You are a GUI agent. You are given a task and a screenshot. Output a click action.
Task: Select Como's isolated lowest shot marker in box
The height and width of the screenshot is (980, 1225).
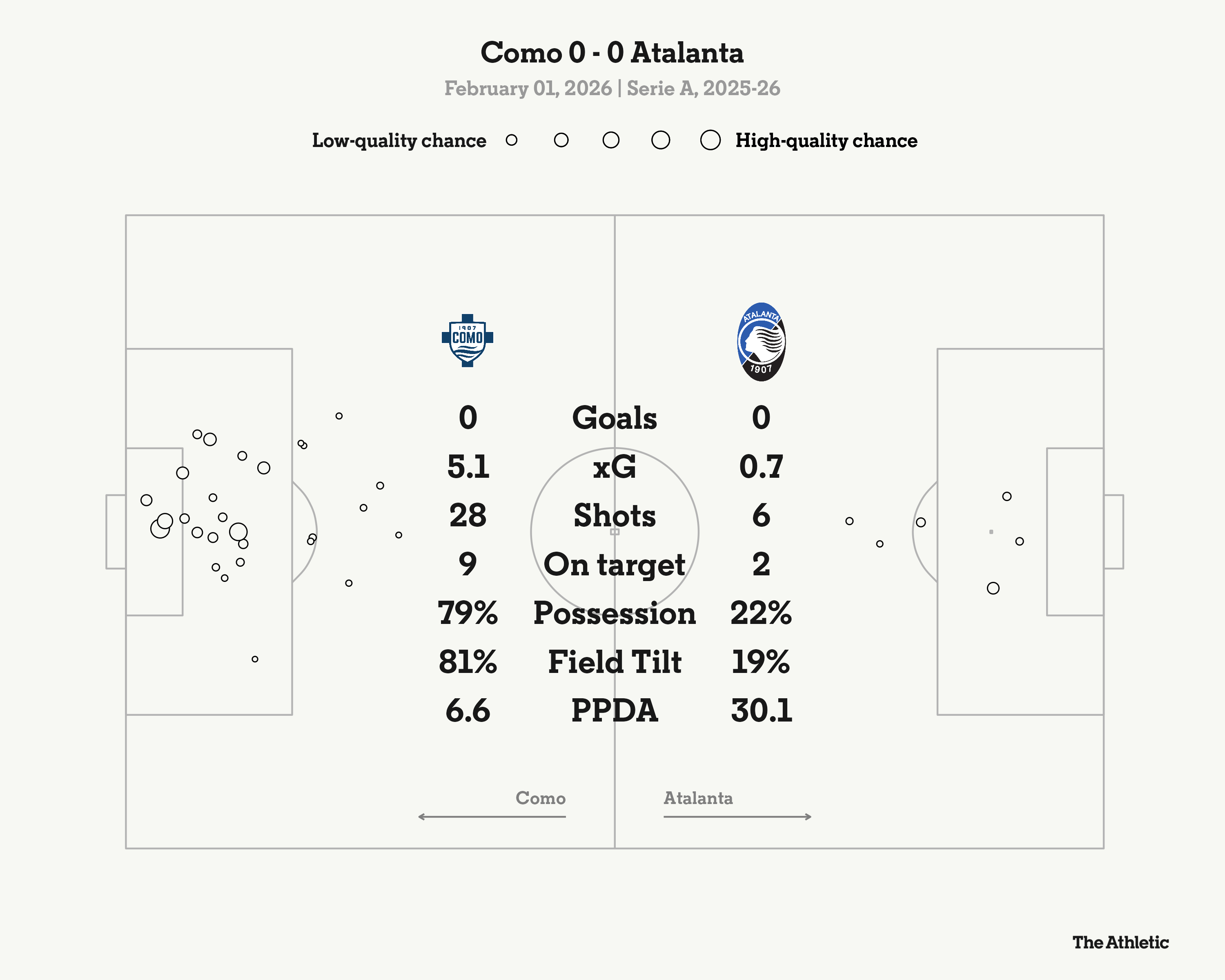[x=255, y=659]
